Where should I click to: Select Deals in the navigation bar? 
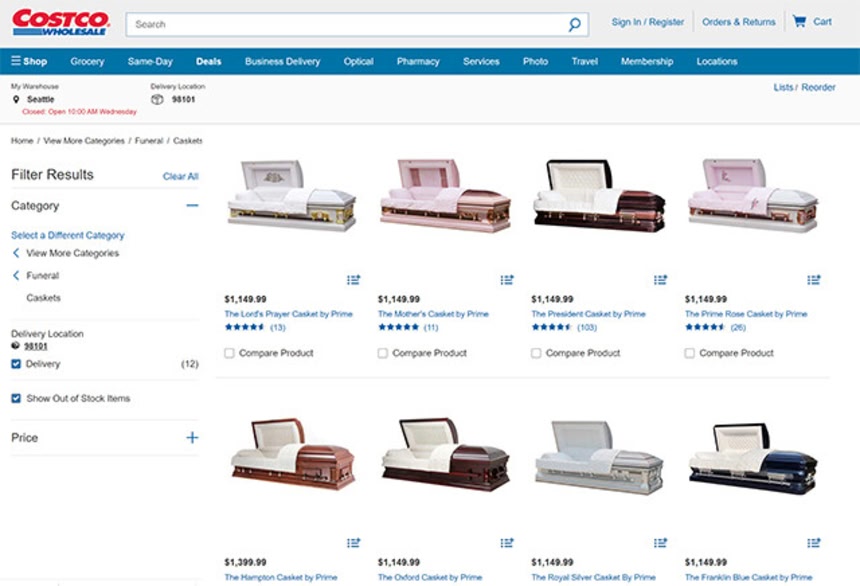click(x=208, y=61)
